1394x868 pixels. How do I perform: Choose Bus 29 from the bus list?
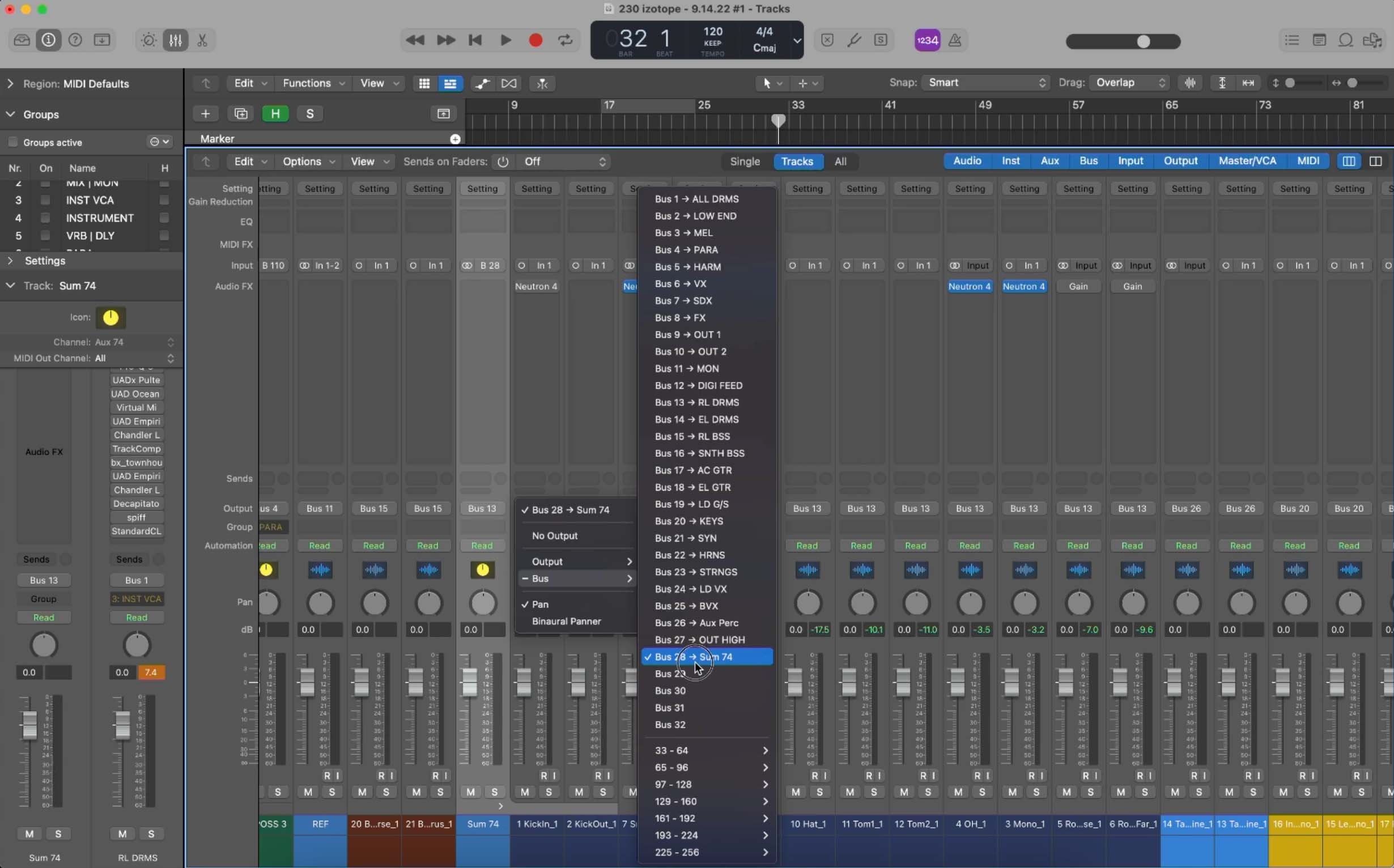[x=707, y=674]
